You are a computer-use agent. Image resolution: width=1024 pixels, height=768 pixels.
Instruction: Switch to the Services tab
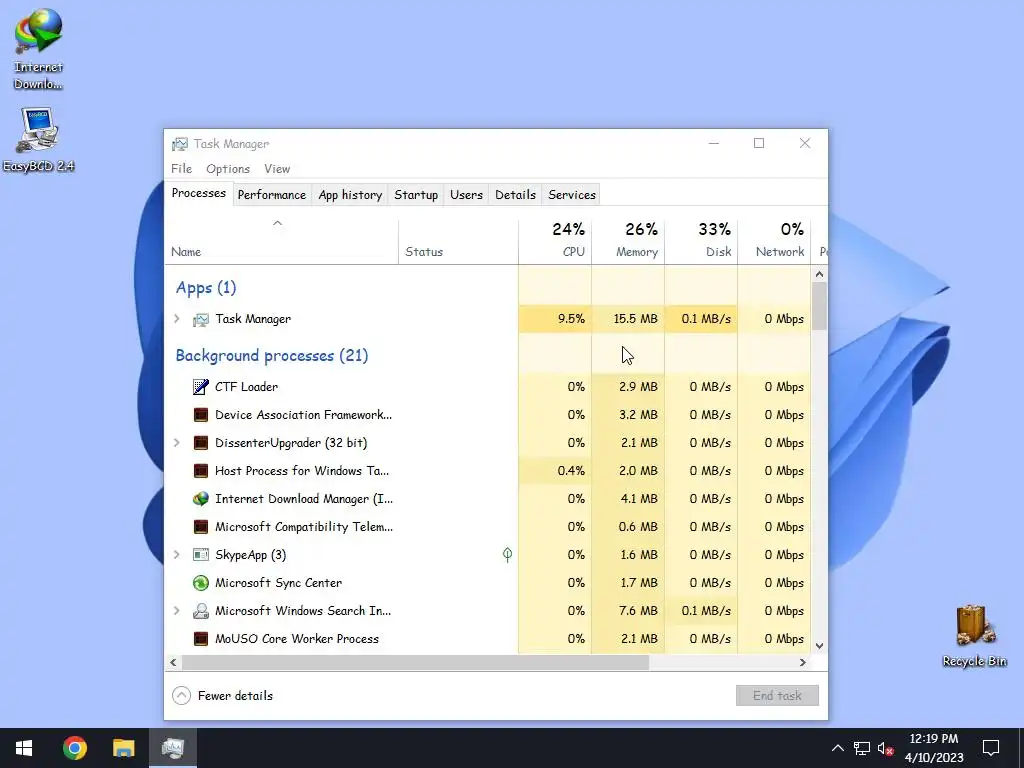point(572,195)
